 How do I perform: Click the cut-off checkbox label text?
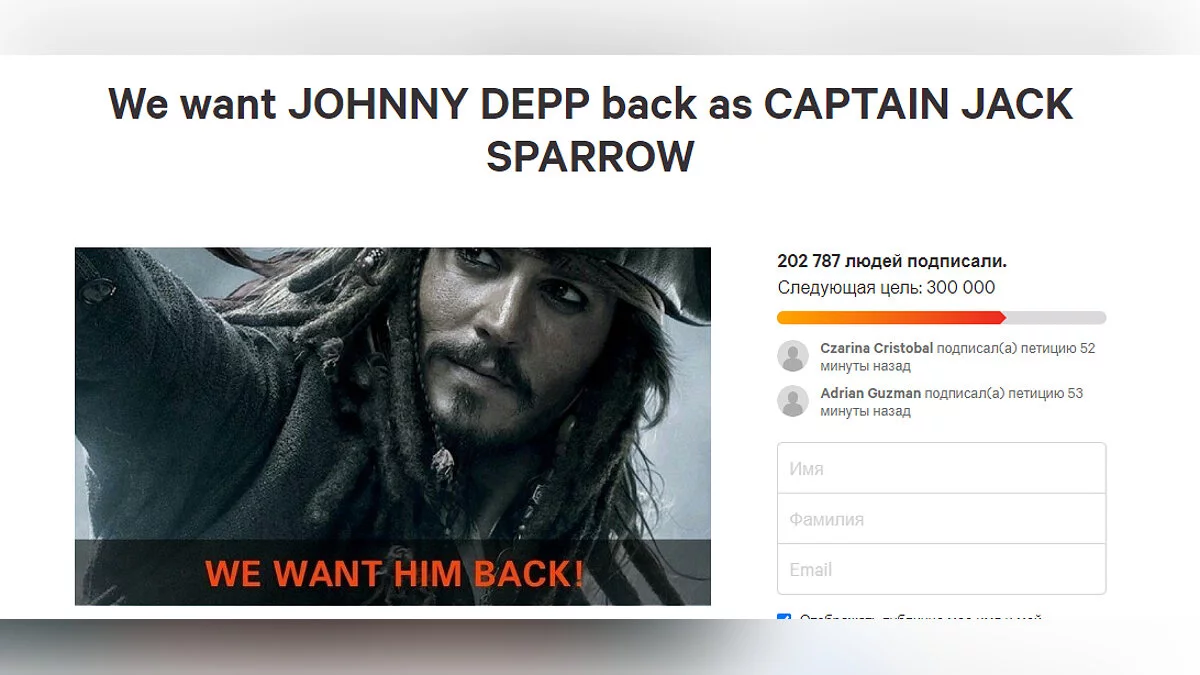(x=920, y=619)
